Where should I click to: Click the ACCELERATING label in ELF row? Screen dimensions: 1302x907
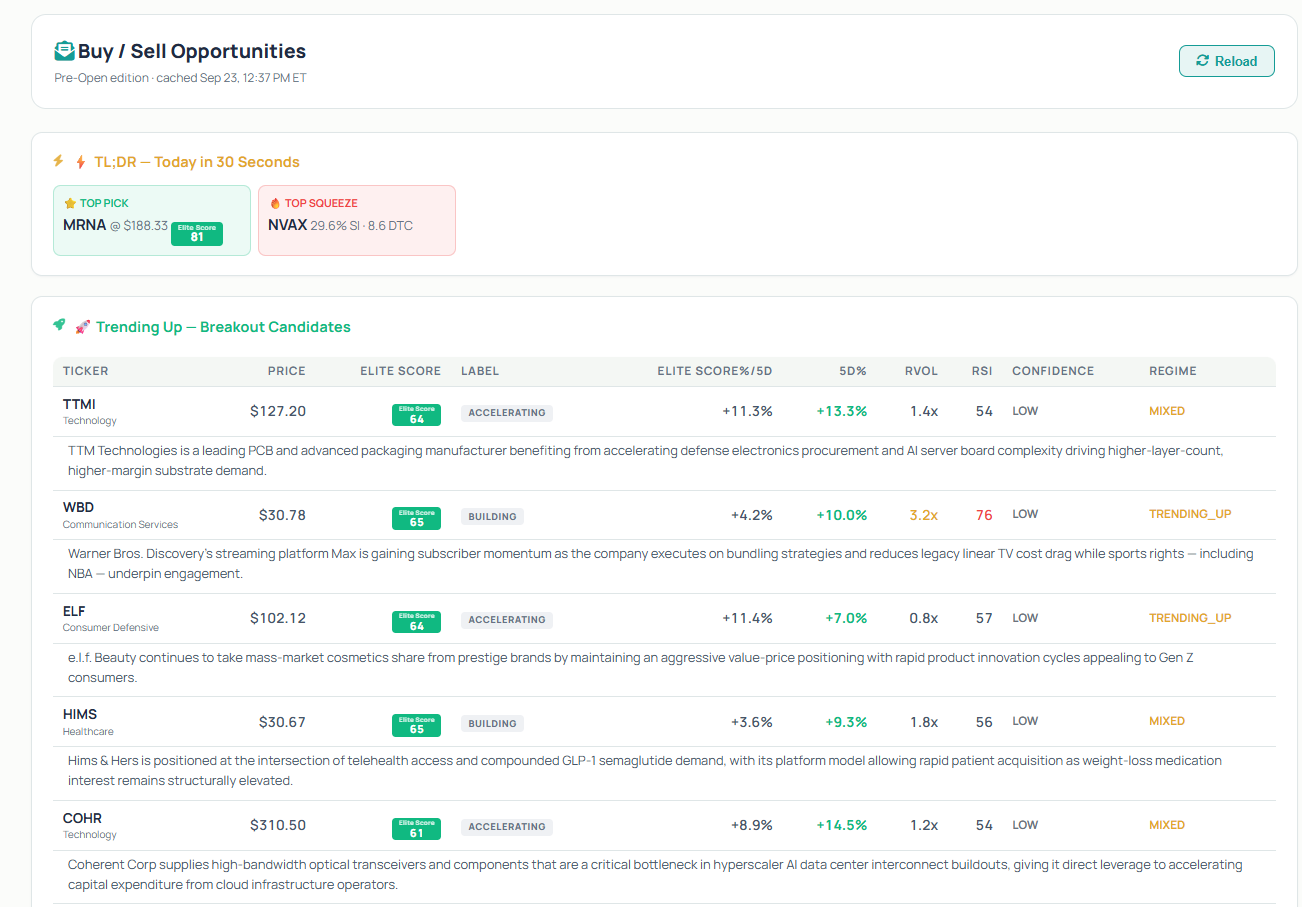pos(507,620)
